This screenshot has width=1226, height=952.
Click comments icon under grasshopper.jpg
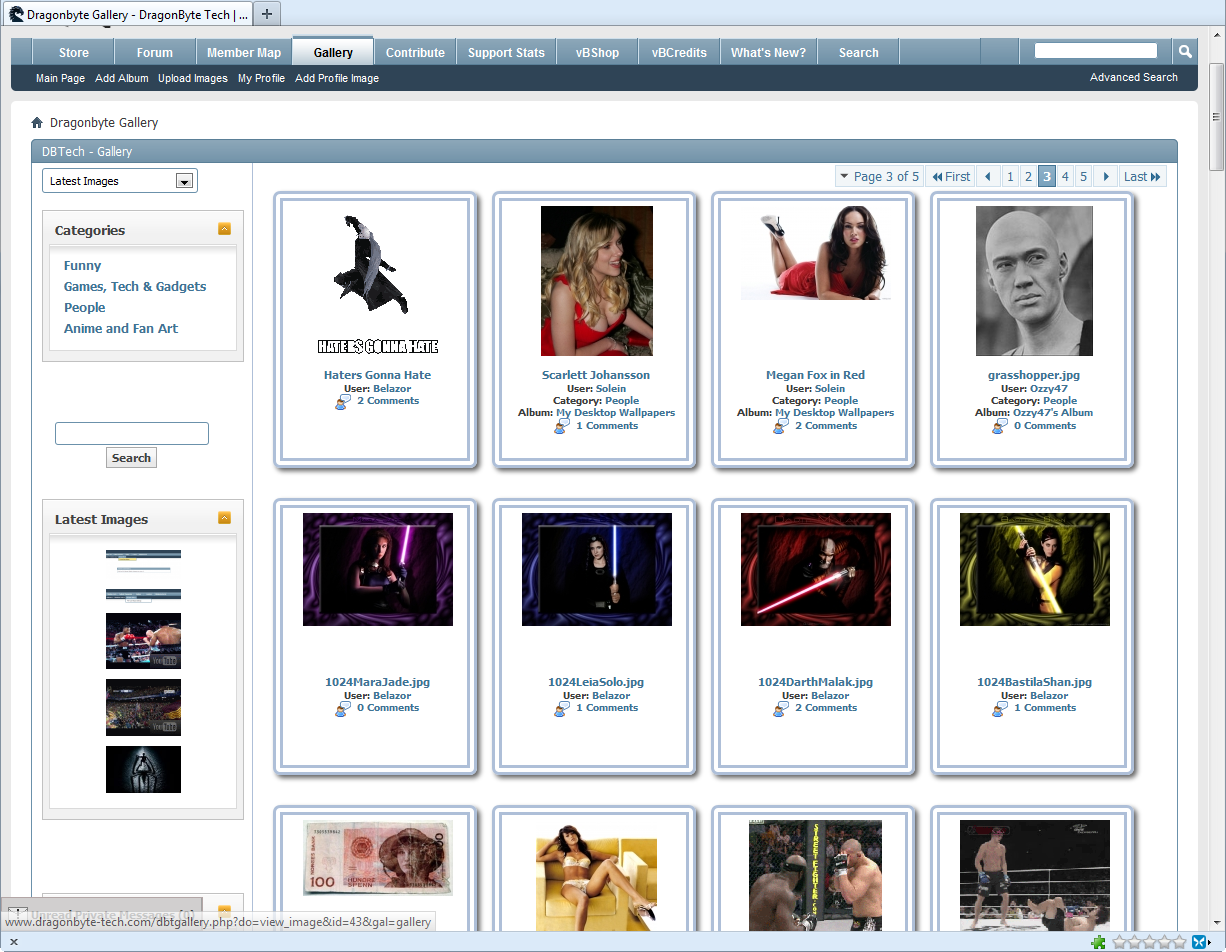tap(999, 426)
